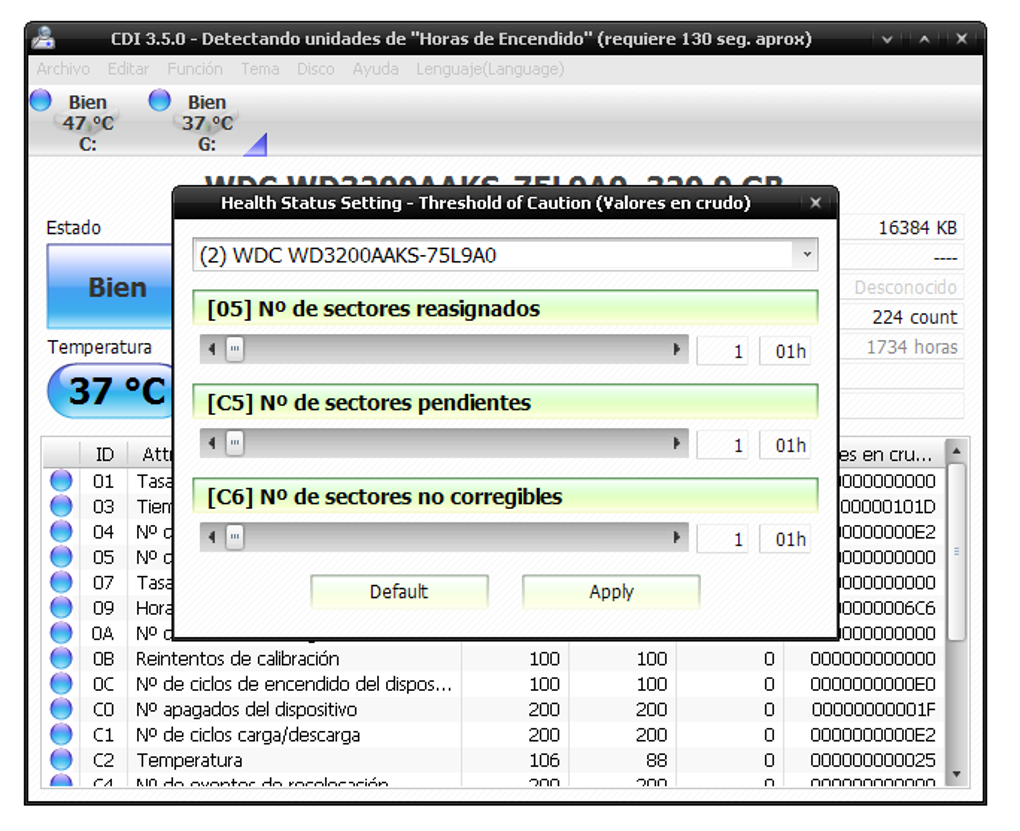Click the 16384 KB buffer size field
The width and height of the screenshot is (1020, 831).
(x=901, y=228)
